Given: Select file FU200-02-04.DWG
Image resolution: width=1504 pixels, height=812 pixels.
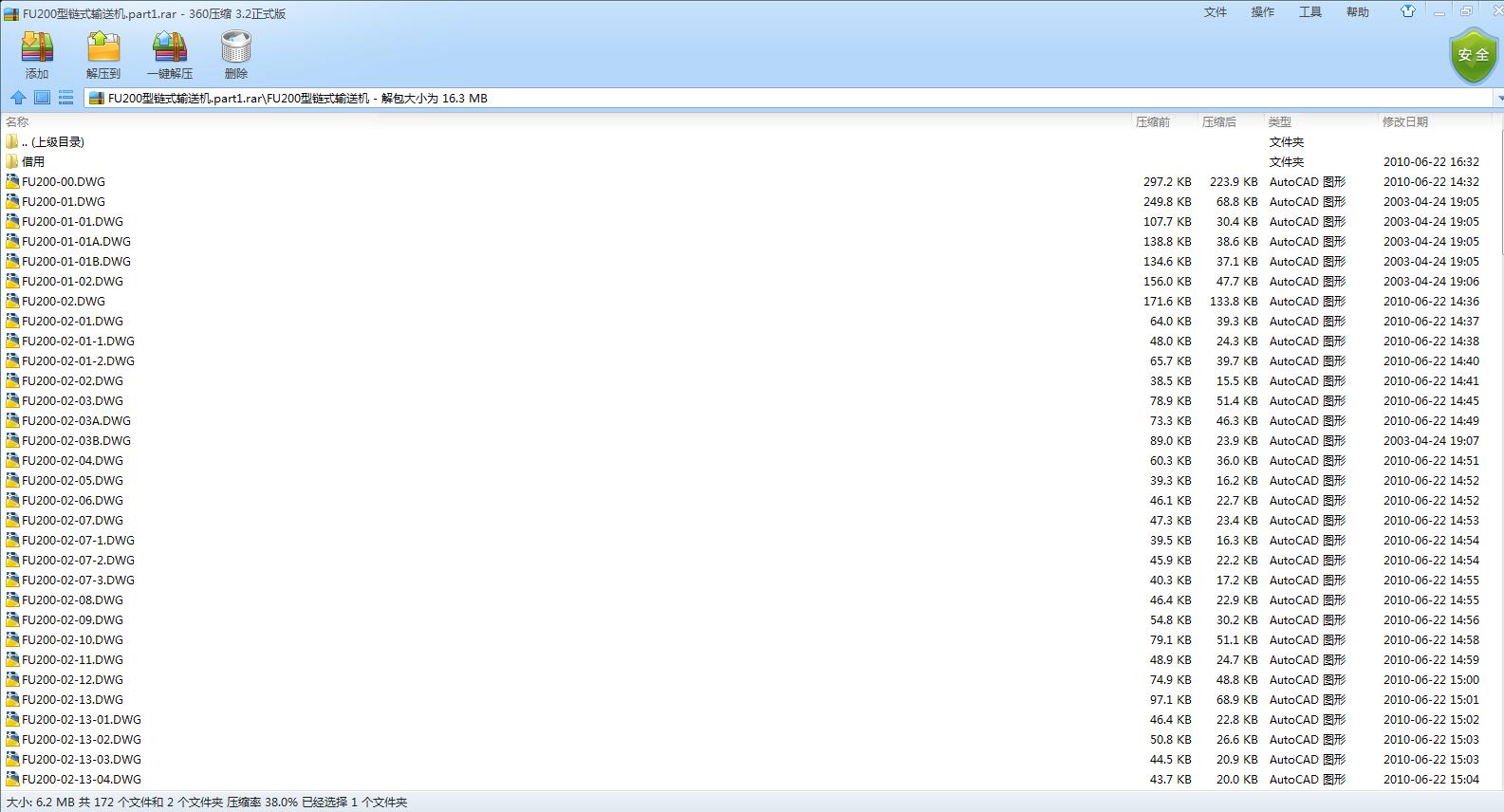Looking at the screenshot, I should (x=72, y=460).
